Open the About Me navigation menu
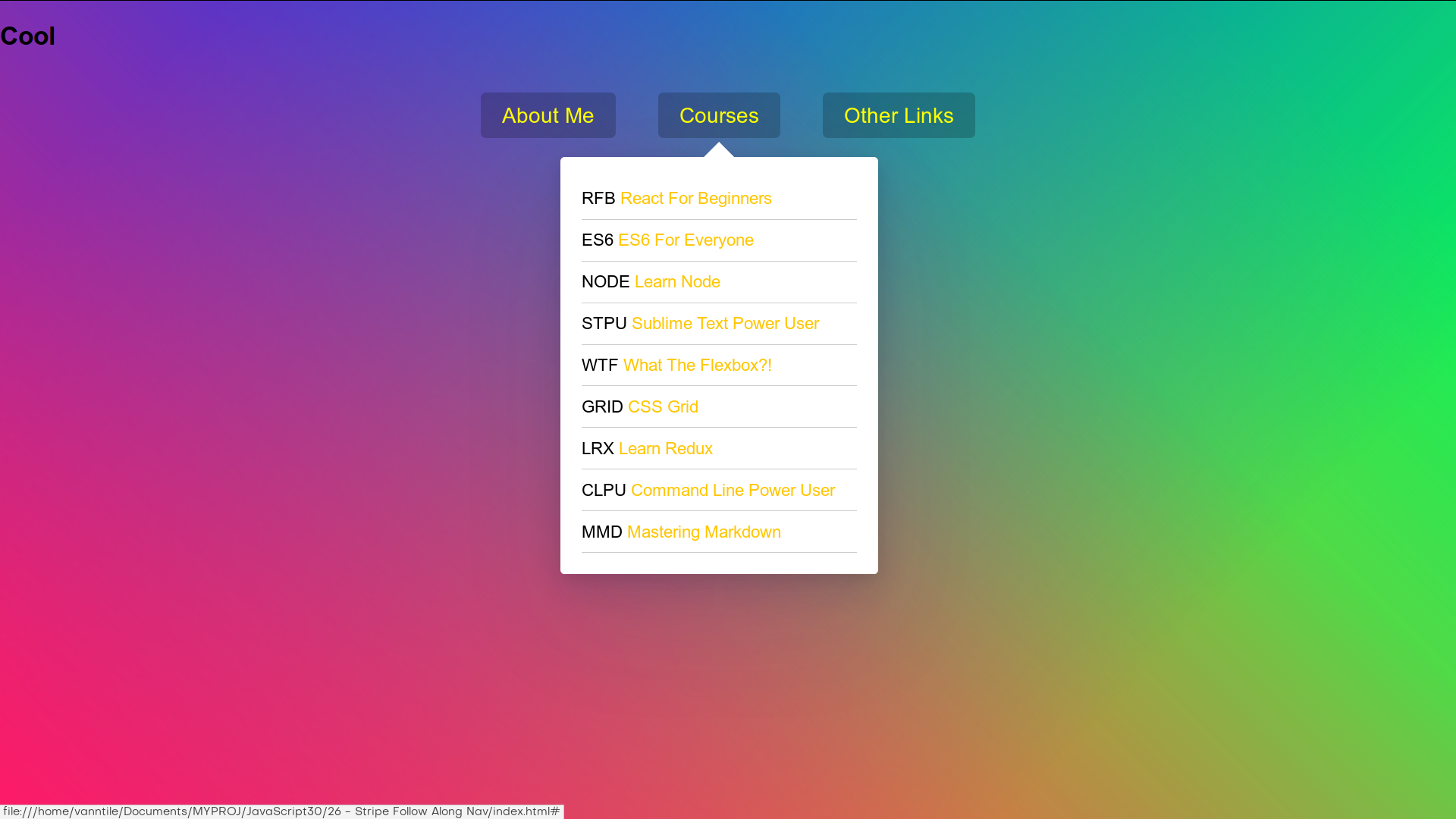This screenshot has height=819, width=1456. click(x=548, y=115)
